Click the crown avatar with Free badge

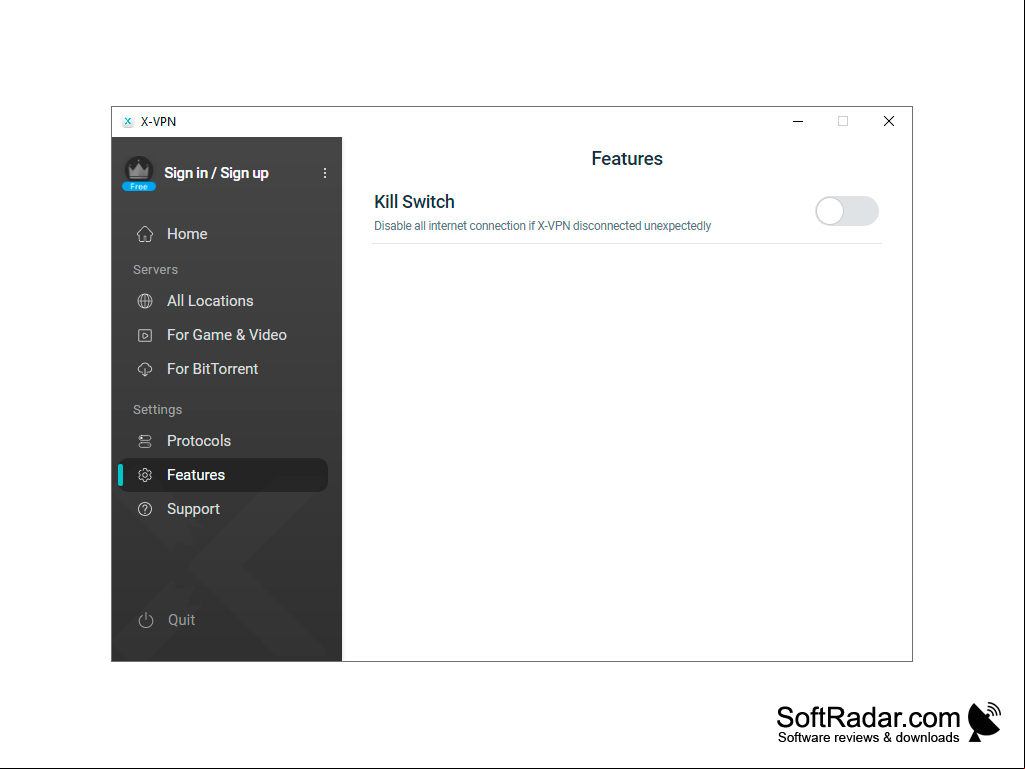(139, 173)
